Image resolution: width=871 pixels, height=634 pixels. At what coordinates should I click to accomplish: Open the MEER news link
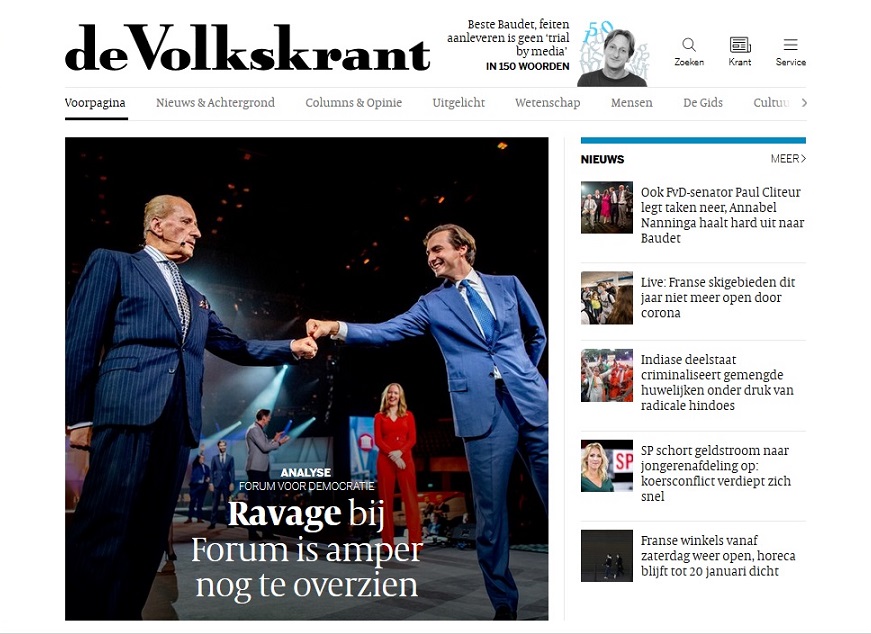(788, 159)
